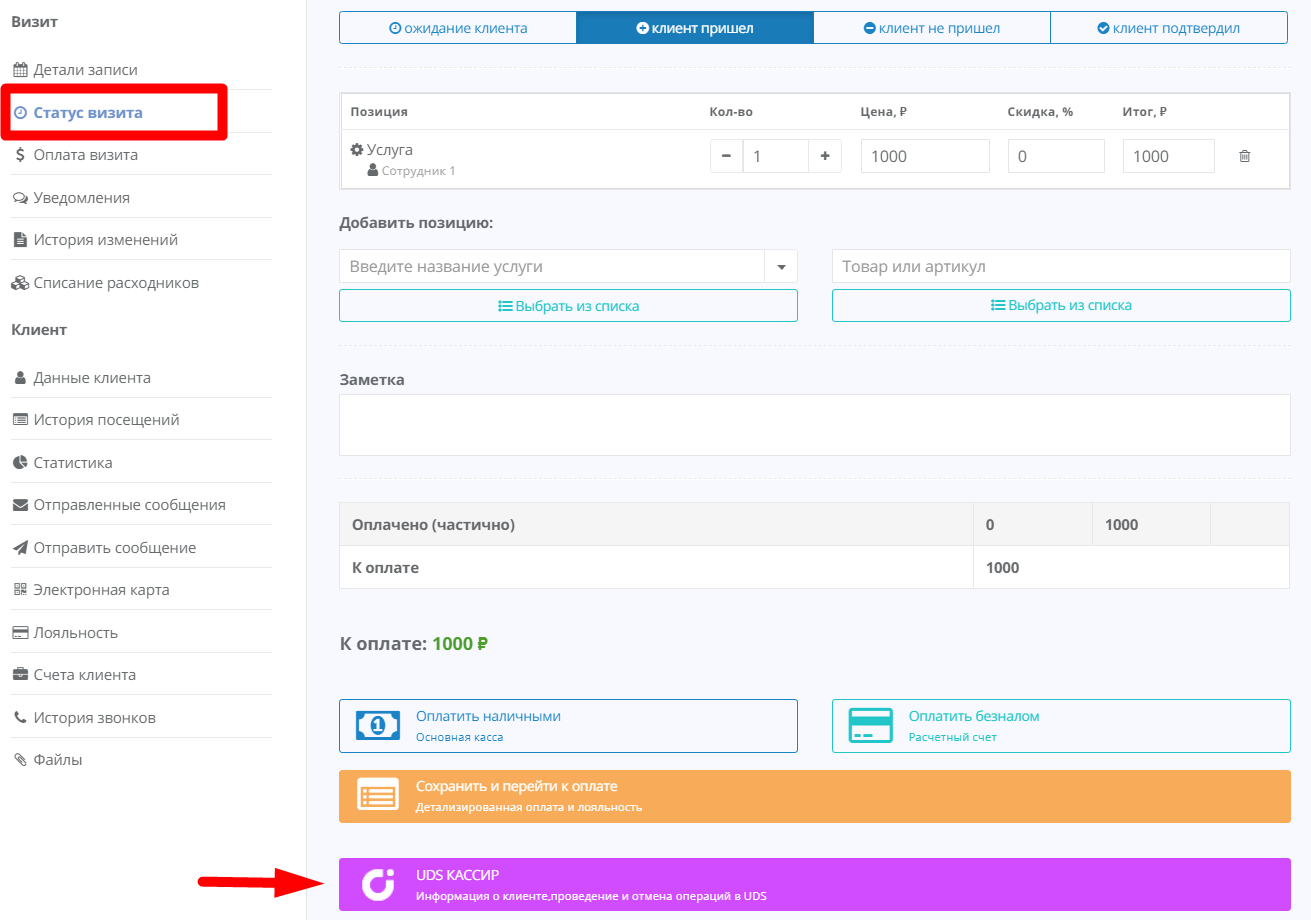
Task: Delete the Услуга position with trash icon
Action: pos(1244,156)
